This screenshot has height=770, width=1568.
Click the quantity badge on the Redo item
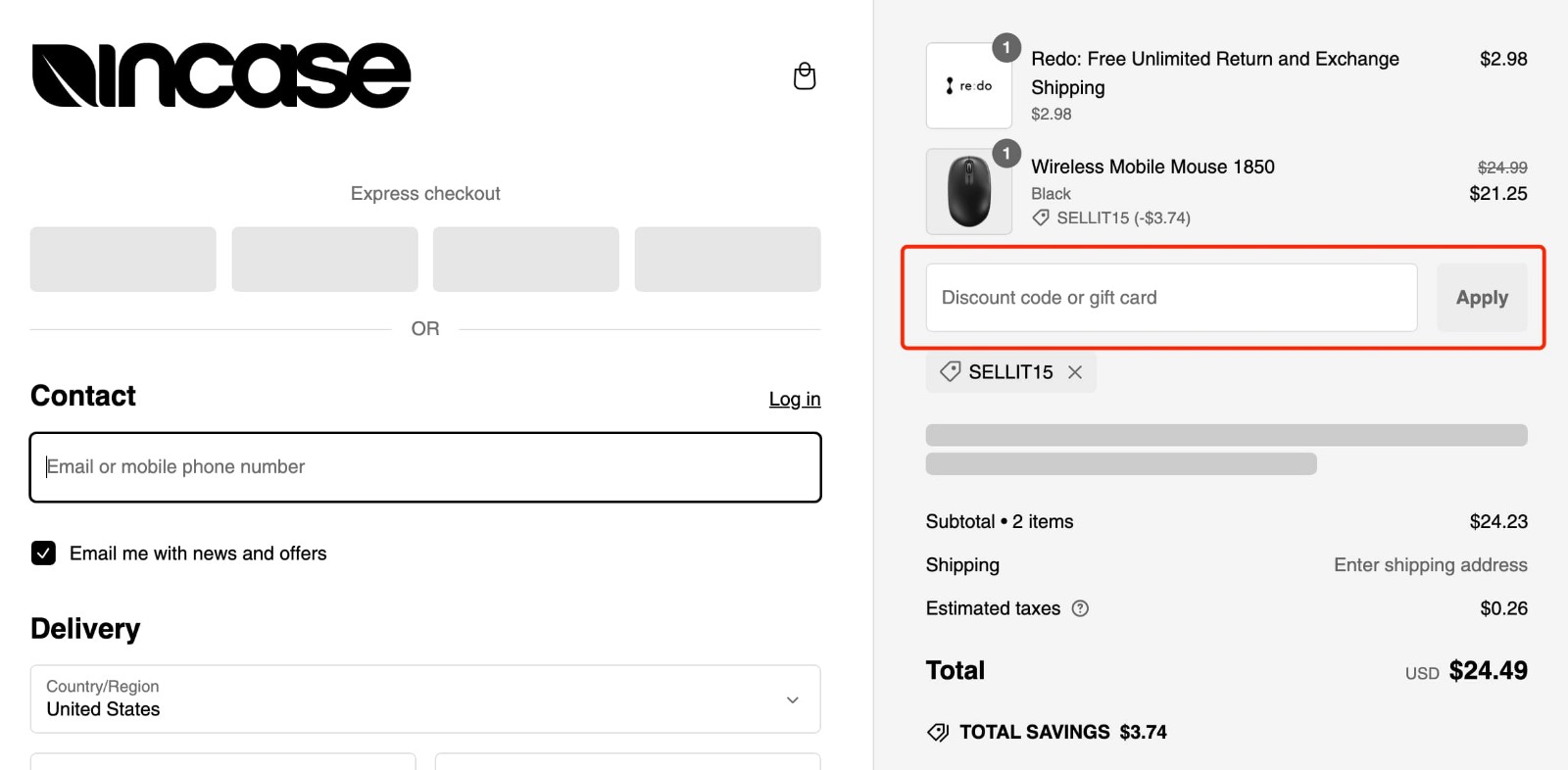tap(1007, 46)
